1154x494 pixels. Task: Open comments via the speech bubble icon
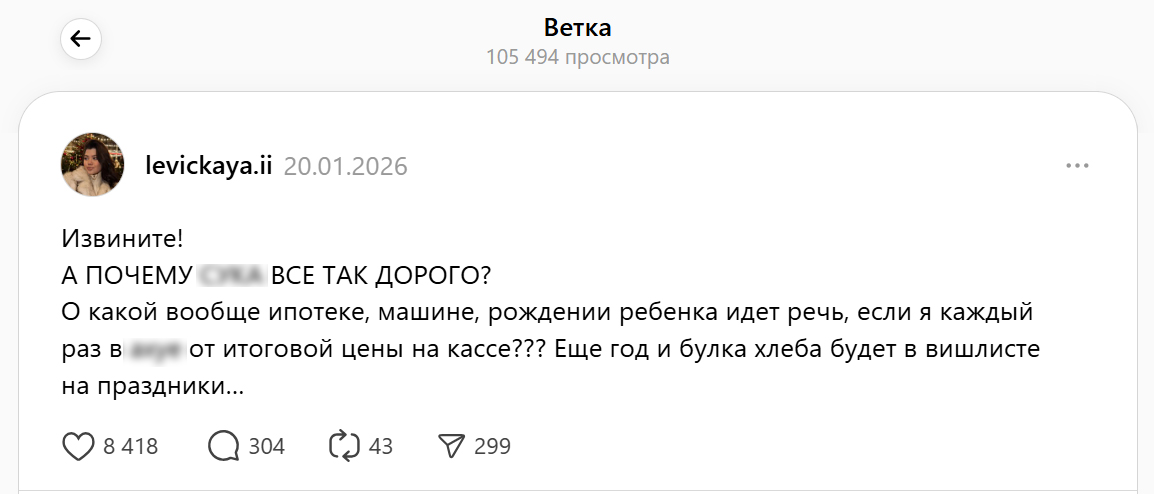222,446
